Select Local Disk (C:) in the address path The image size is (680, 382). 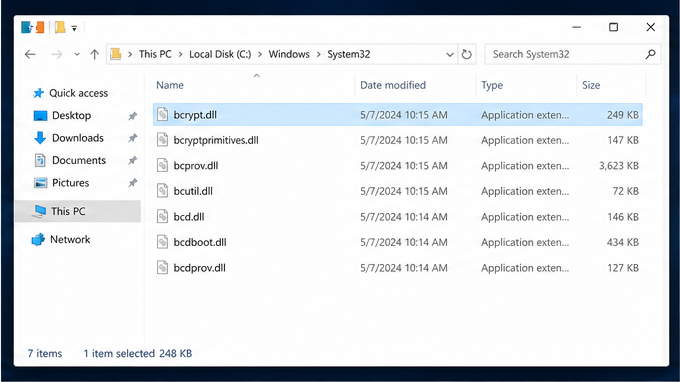220,54
